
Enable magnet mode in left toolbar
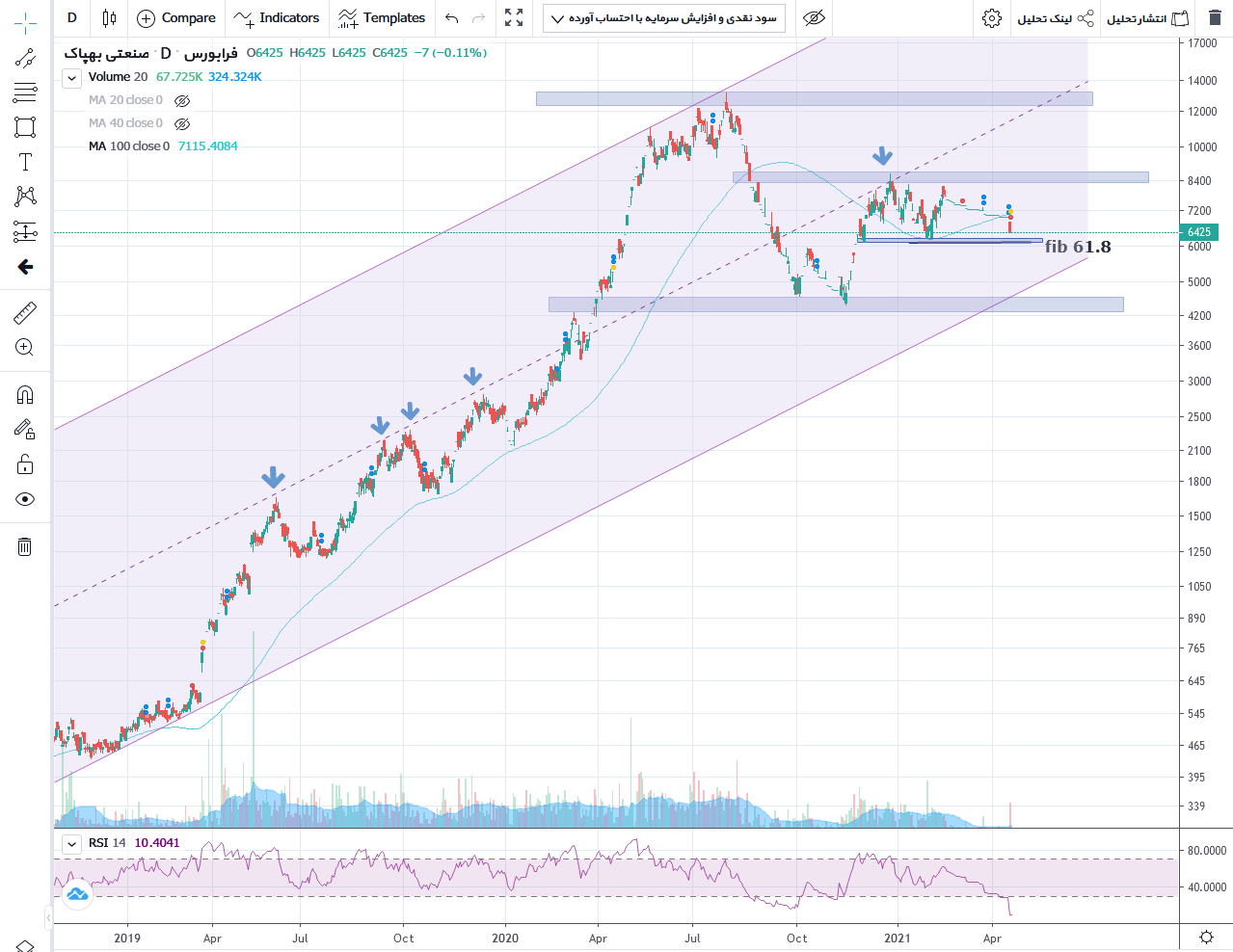click(25, 394)
